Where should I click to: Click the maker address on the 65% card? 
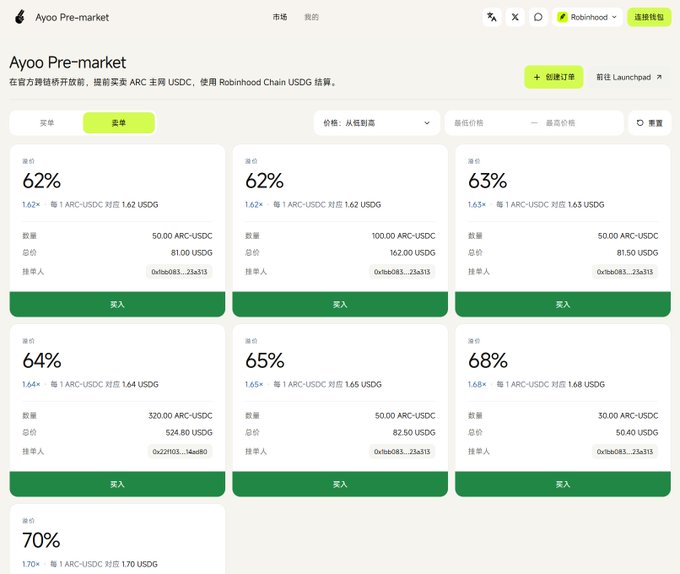(402, 452)
